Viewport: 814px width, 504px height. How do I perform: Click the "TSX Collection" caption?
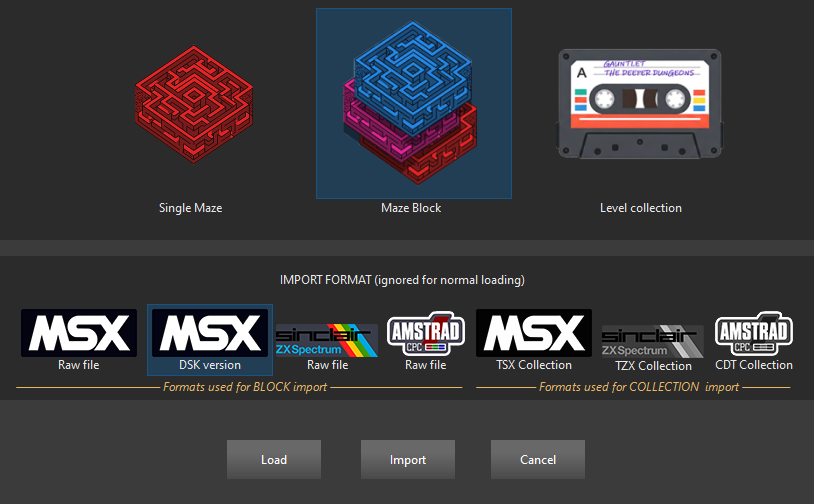pos(534,365)
